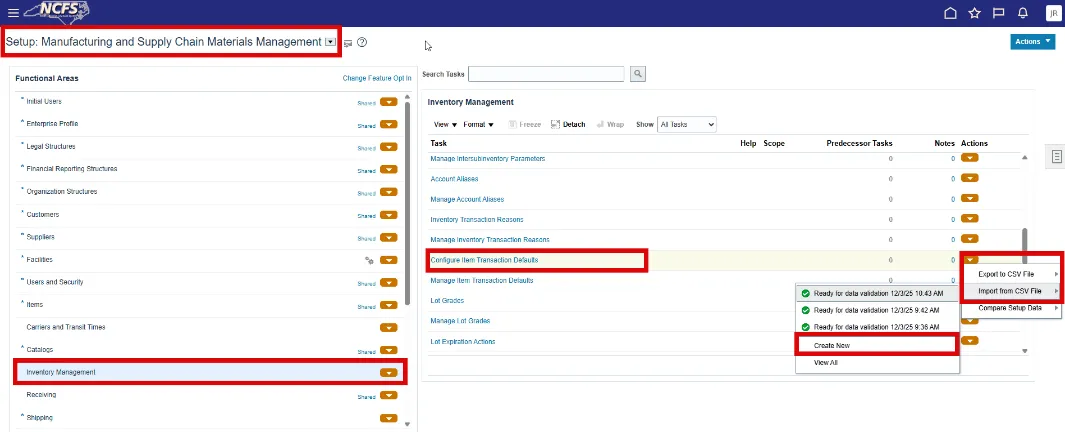This screenshot has width=1065, height=432.
Task: Click the Functional Areas vertical scrollbar
Action: click(x=406, y=200)
